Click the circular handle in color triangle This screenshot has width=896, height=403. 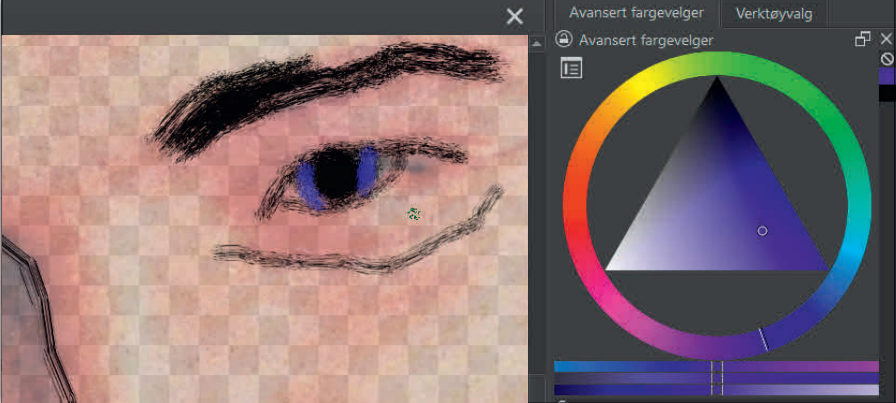[762, 231]
